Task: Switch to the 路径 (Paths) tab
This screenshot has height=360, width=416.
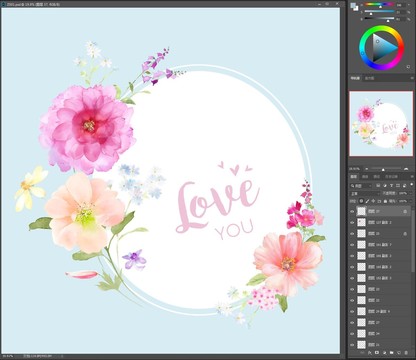Action: pyautogui.click(x=377, y=177)
